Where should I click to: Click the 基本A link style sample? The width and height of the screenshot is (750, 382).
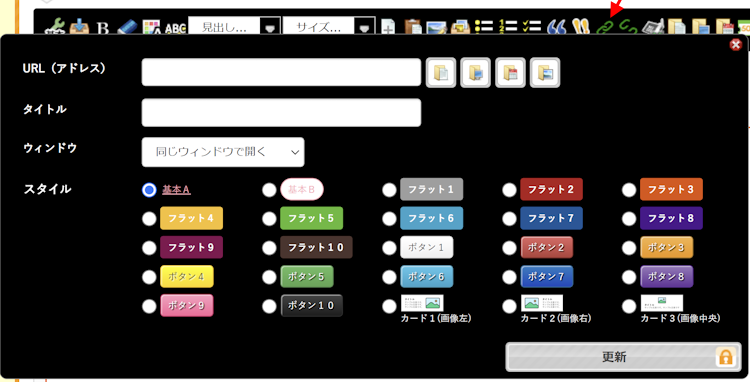176,190
